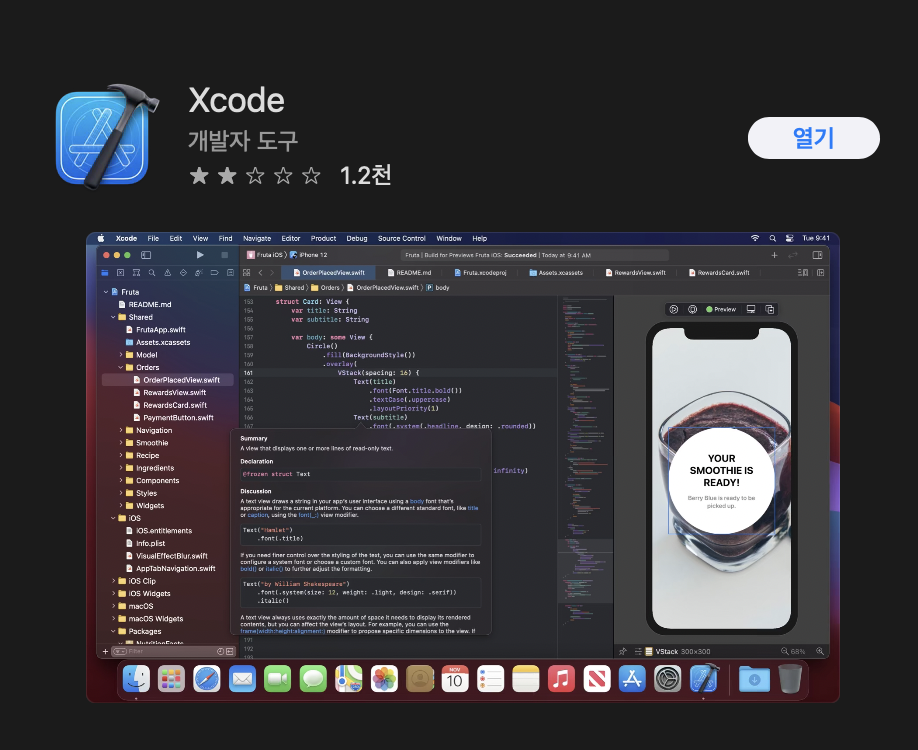Open the Product menu
The width and height of the screenshot is (918, 750).
pyautogui.click(x=323, y=238)
